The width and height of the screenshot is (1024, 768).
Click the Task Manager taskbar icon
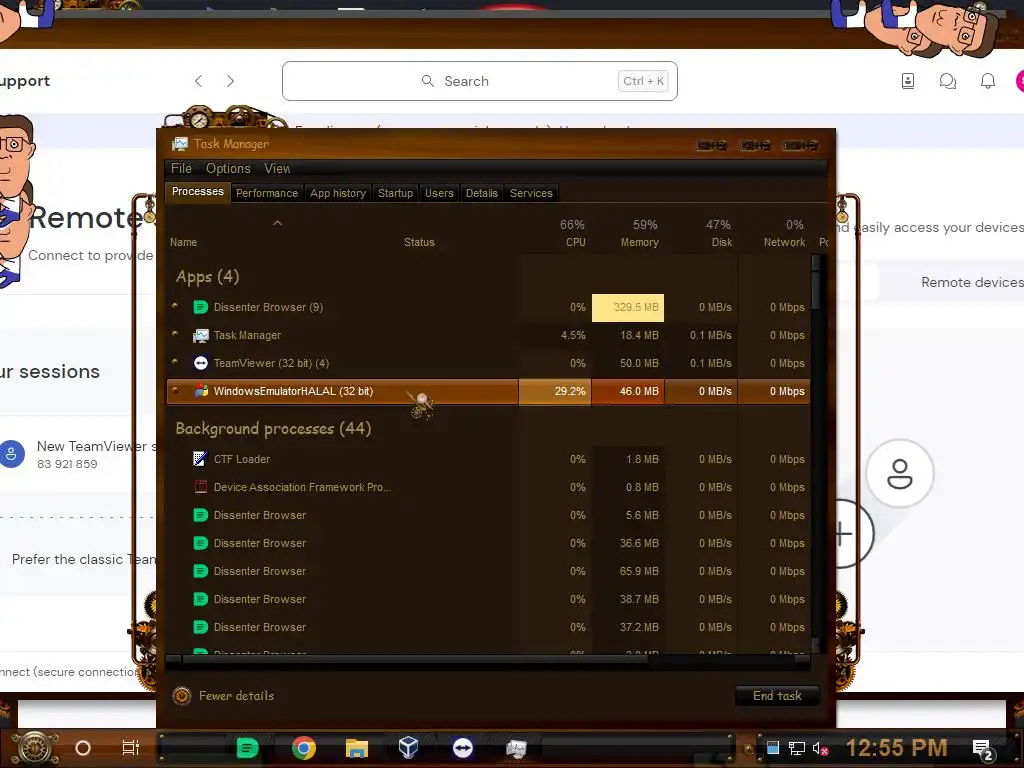click(516, 748)
